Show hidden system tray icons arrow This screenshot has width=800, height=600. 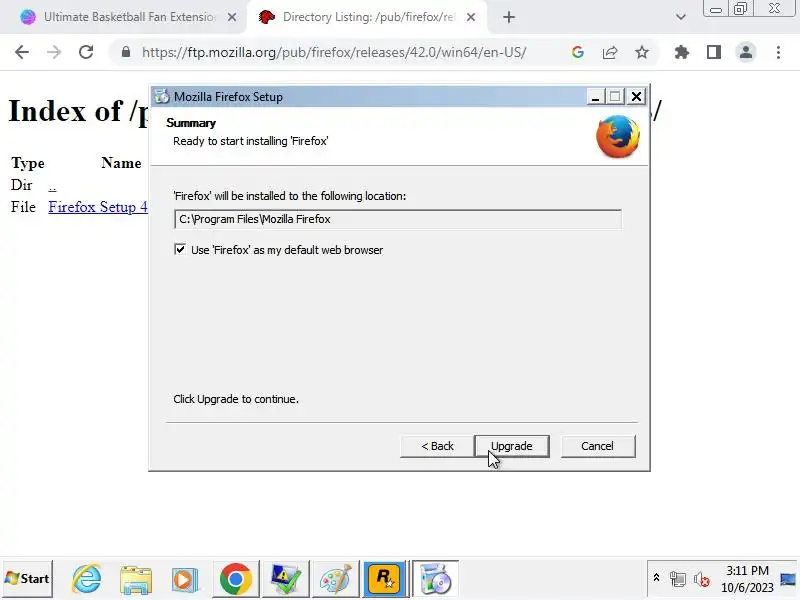[657, 578]
